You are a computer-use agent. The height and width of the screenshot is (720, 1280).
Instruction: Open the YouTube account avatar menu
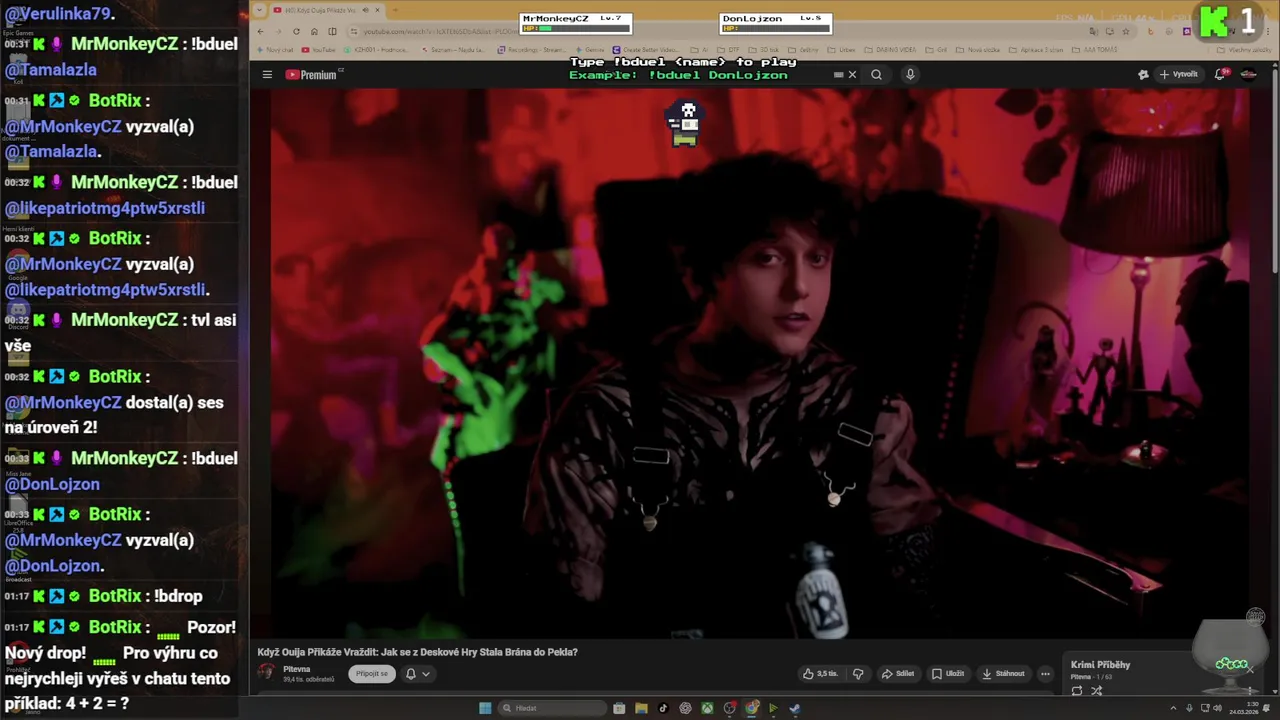click(1248, 75)
